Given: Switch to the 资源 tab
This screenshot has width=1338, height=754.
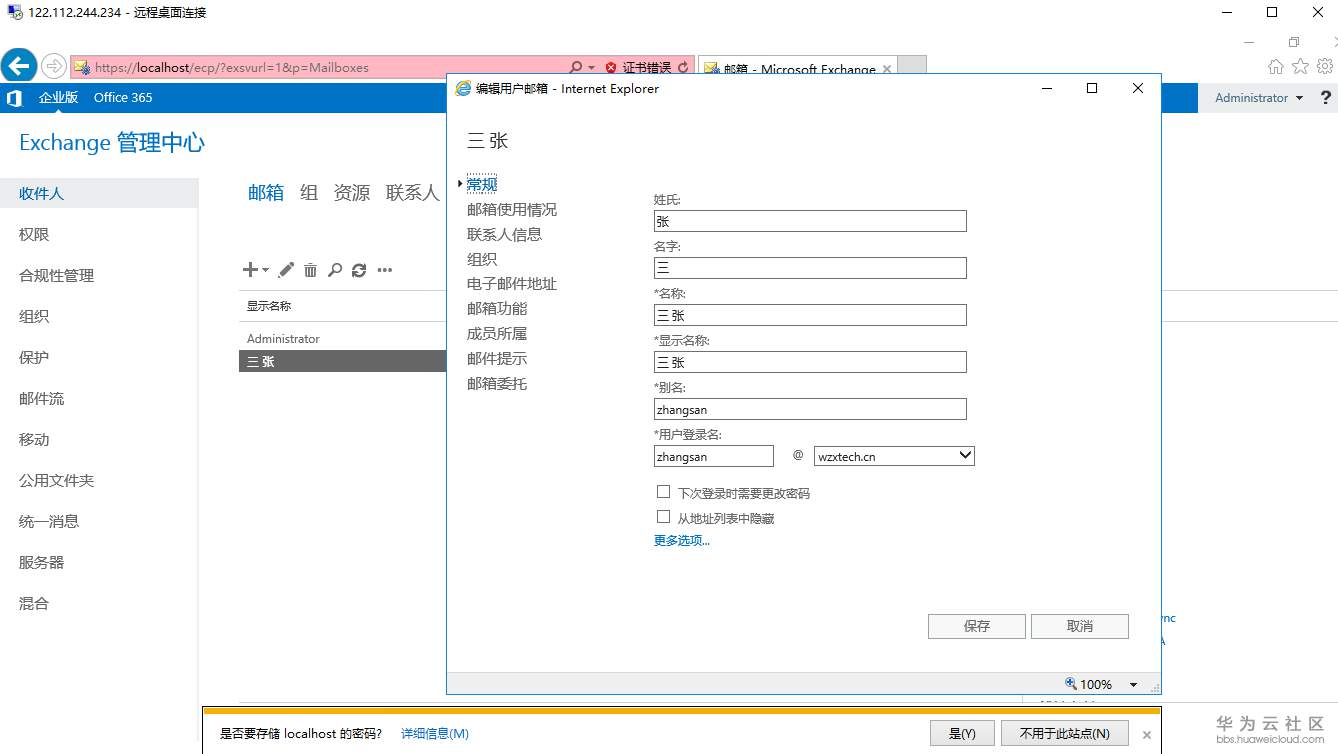Looking at the screenshot, I should 352,193.
